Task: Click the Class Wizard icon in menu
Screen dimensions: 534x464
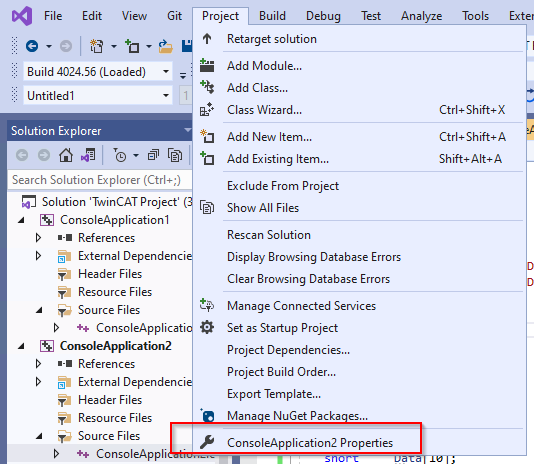Action: click(207, 110)
